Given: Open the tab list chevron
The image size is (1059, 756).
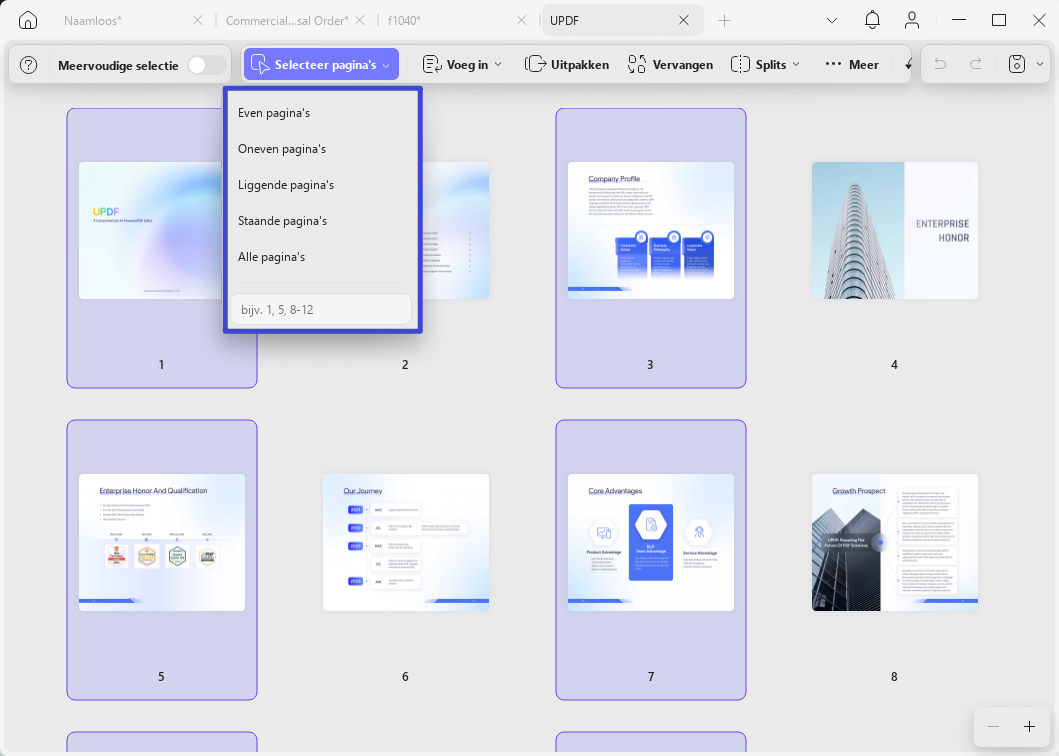Looking at the screenshot, I should point(832,20).
